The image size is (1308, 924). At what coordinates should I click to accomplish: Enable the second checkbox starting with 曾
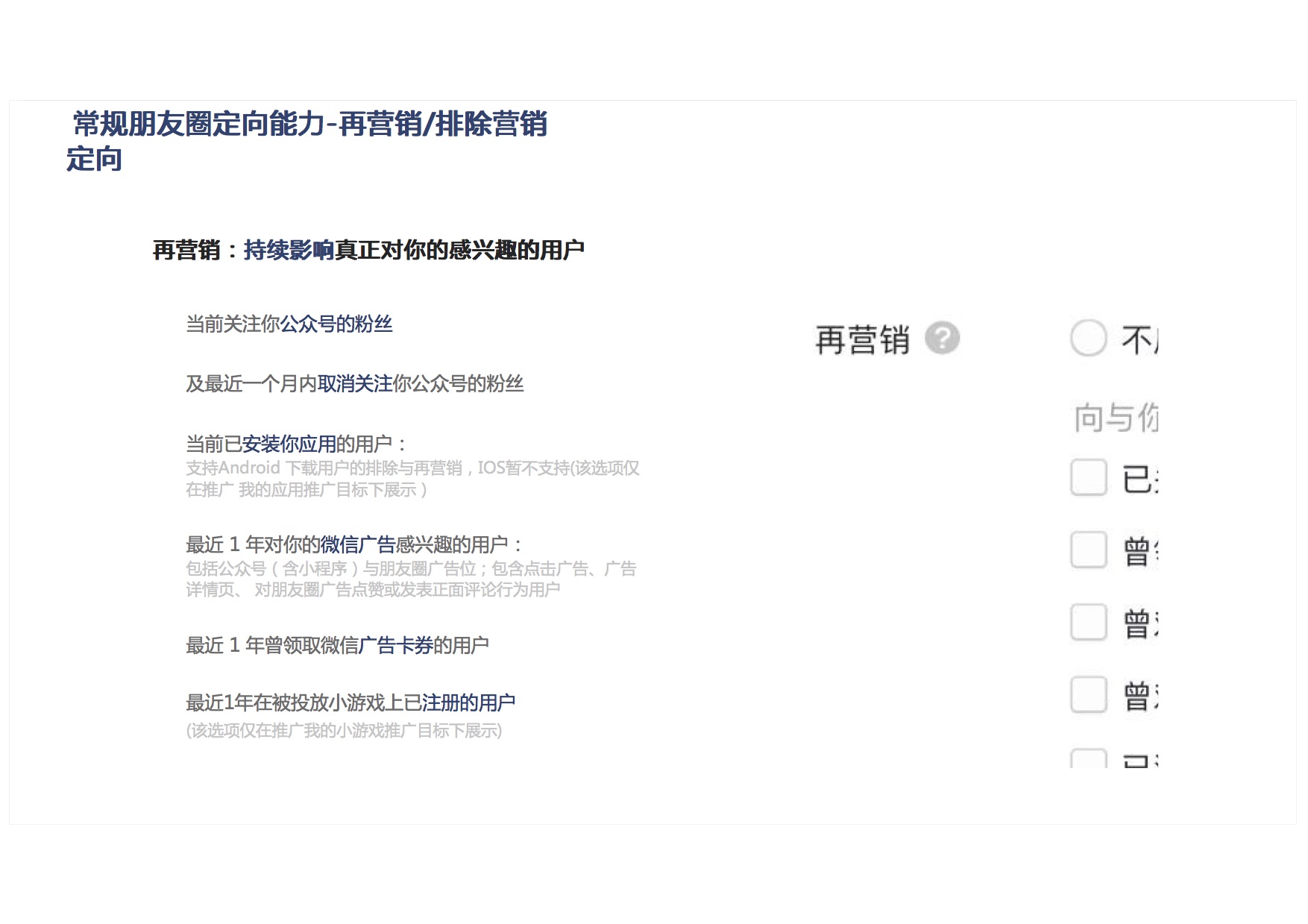pyautogui.click(x=1088, y=623)
